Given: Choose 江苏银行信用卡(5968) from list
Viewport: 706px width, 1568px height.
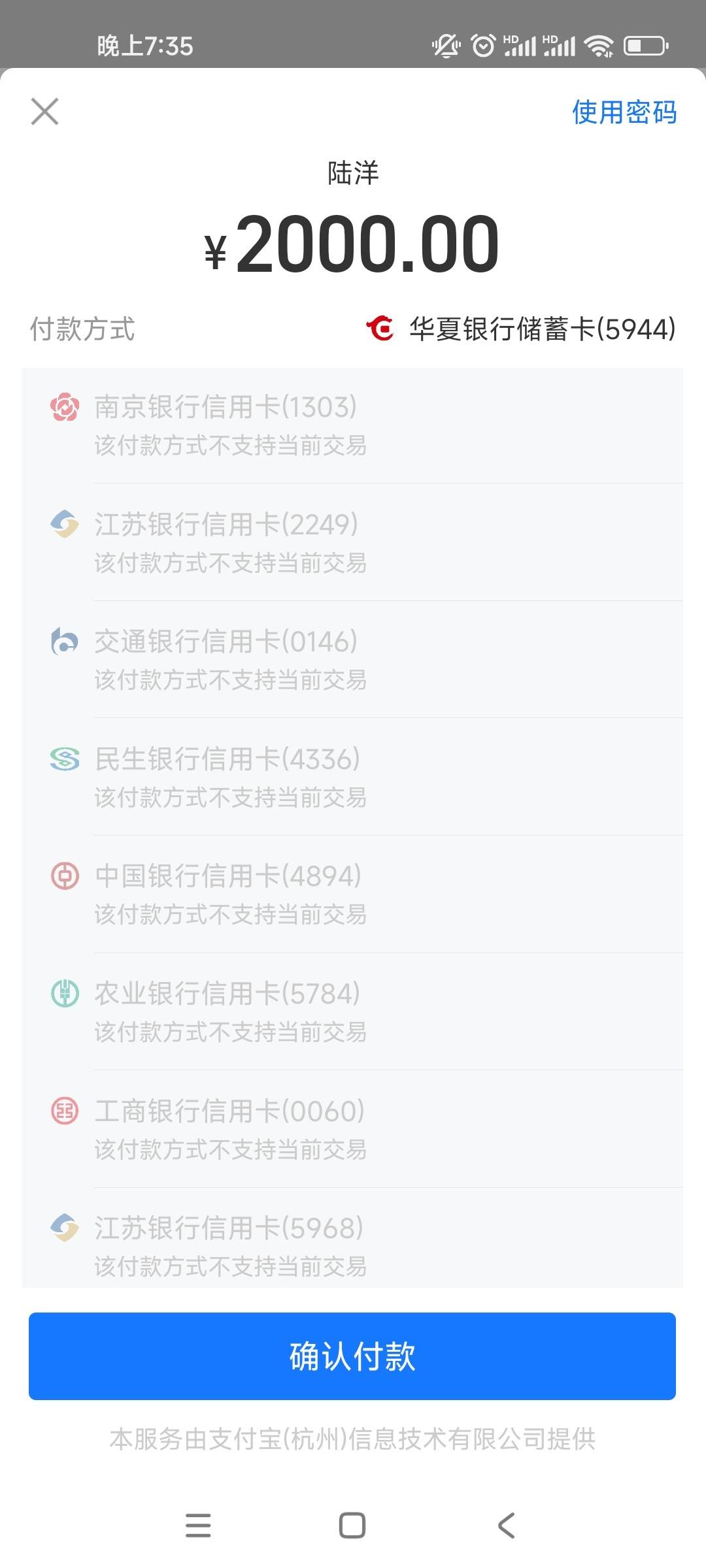Looking at the screenshot, I should [352, 1238].
